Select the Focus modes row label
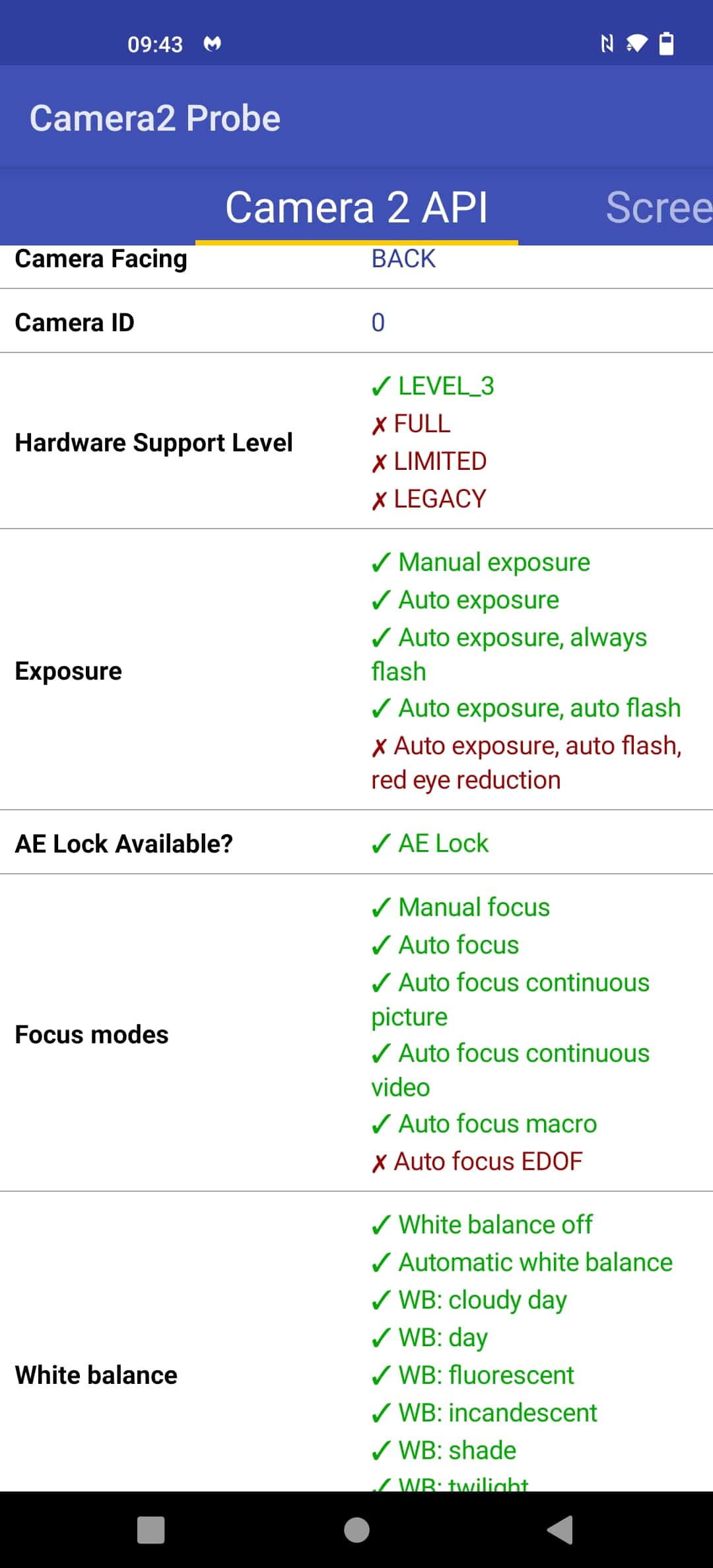The height and width of the screenshot is (1568, 713). point(92,1034)
